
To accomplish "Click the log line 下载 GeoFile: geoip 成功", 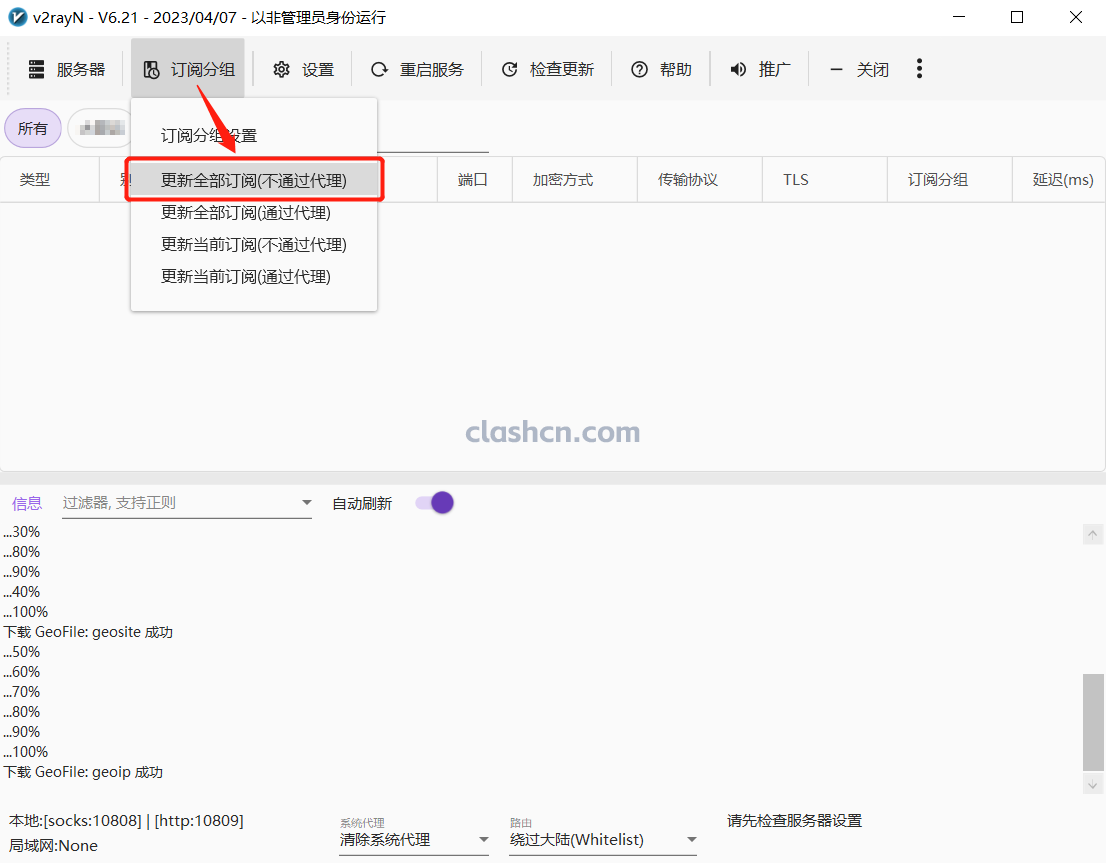I will 83,772.
